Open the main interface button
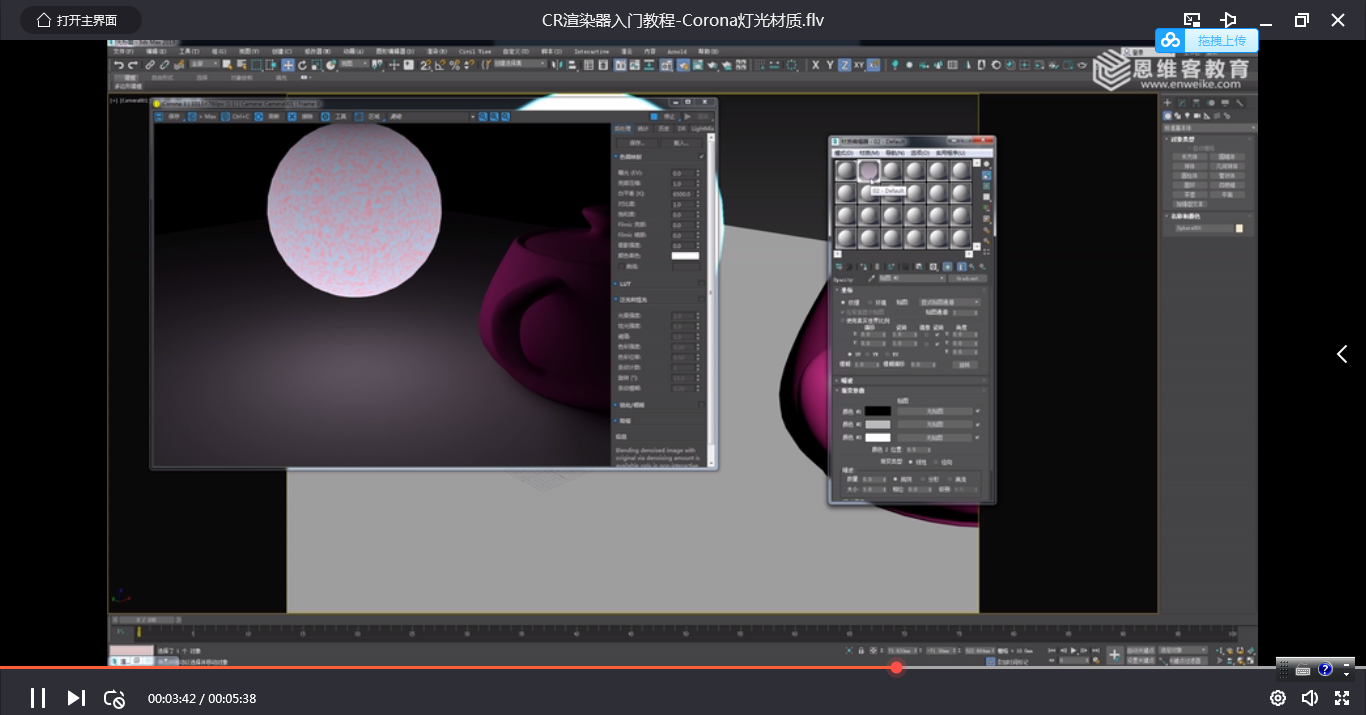Viewport: 1366px width, 715px height. pos(80,20)
